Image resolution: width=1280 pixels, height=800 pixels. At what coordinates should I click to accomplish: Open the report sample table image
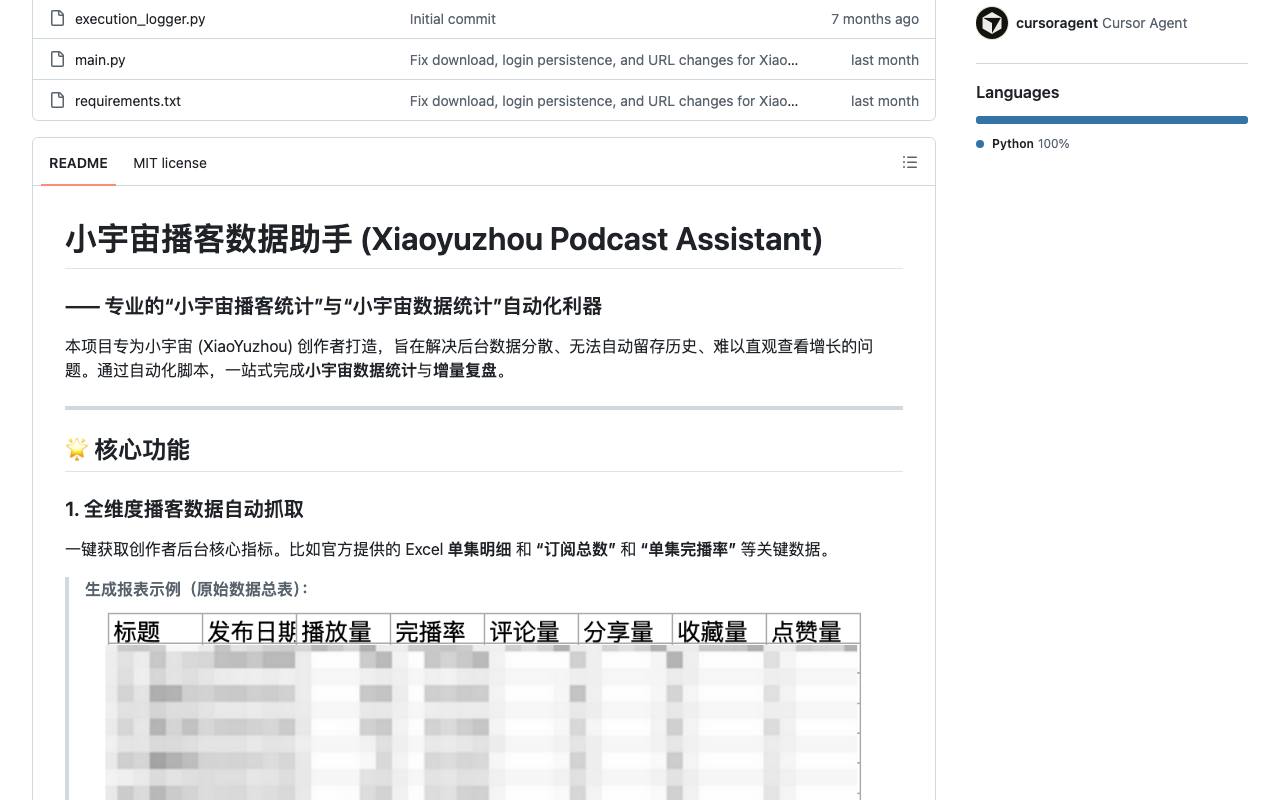click(483, 706)
